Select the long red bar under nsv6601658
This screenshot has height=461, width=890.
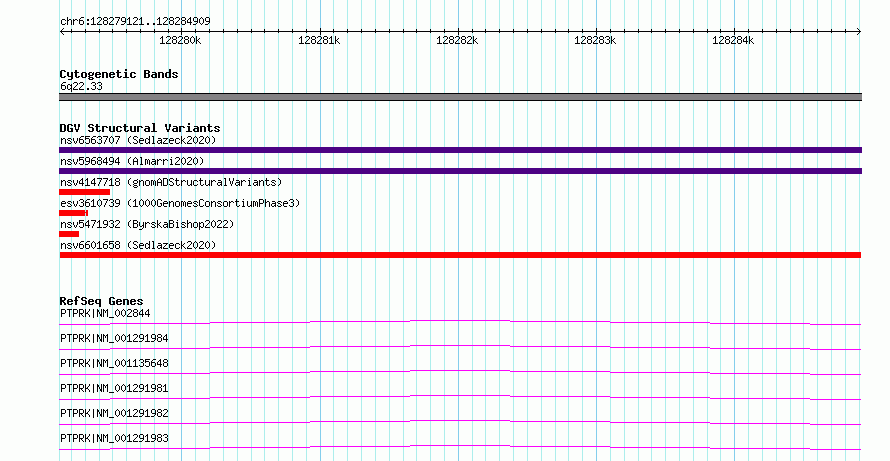pyautogui.click(x=460, y=255)
